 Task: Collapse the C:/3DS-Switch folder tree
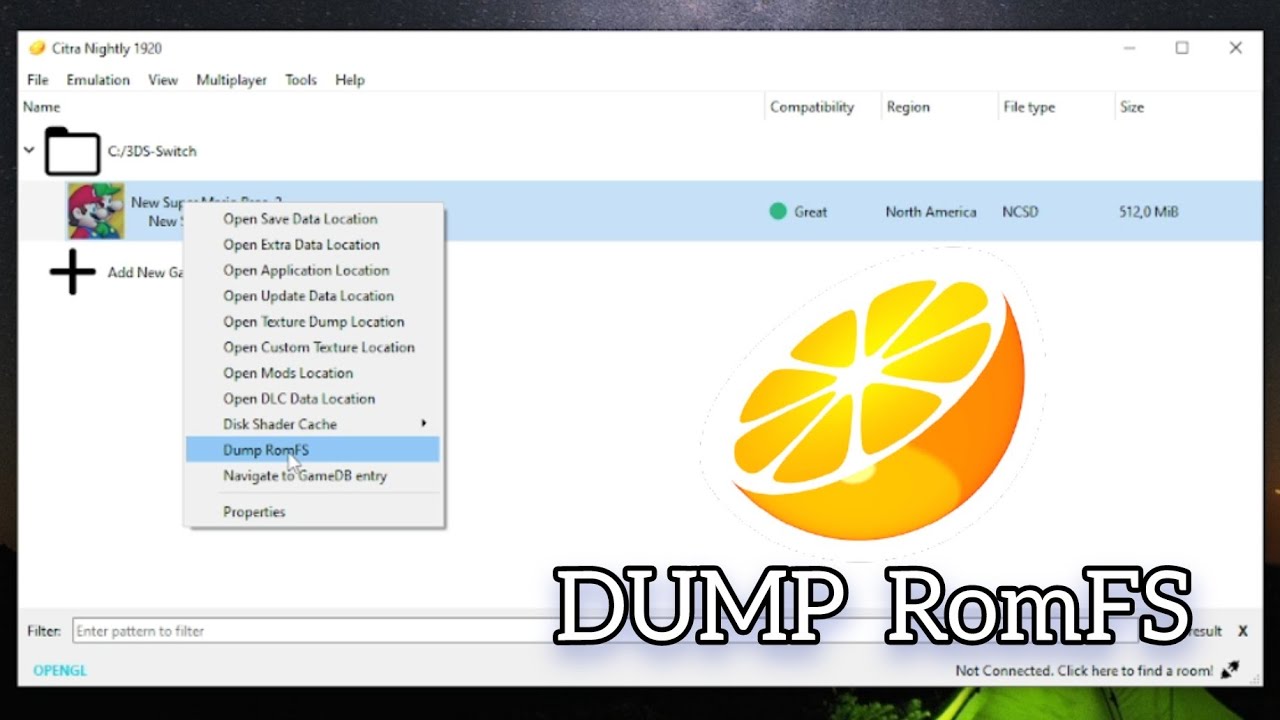[x=30, y=151]
